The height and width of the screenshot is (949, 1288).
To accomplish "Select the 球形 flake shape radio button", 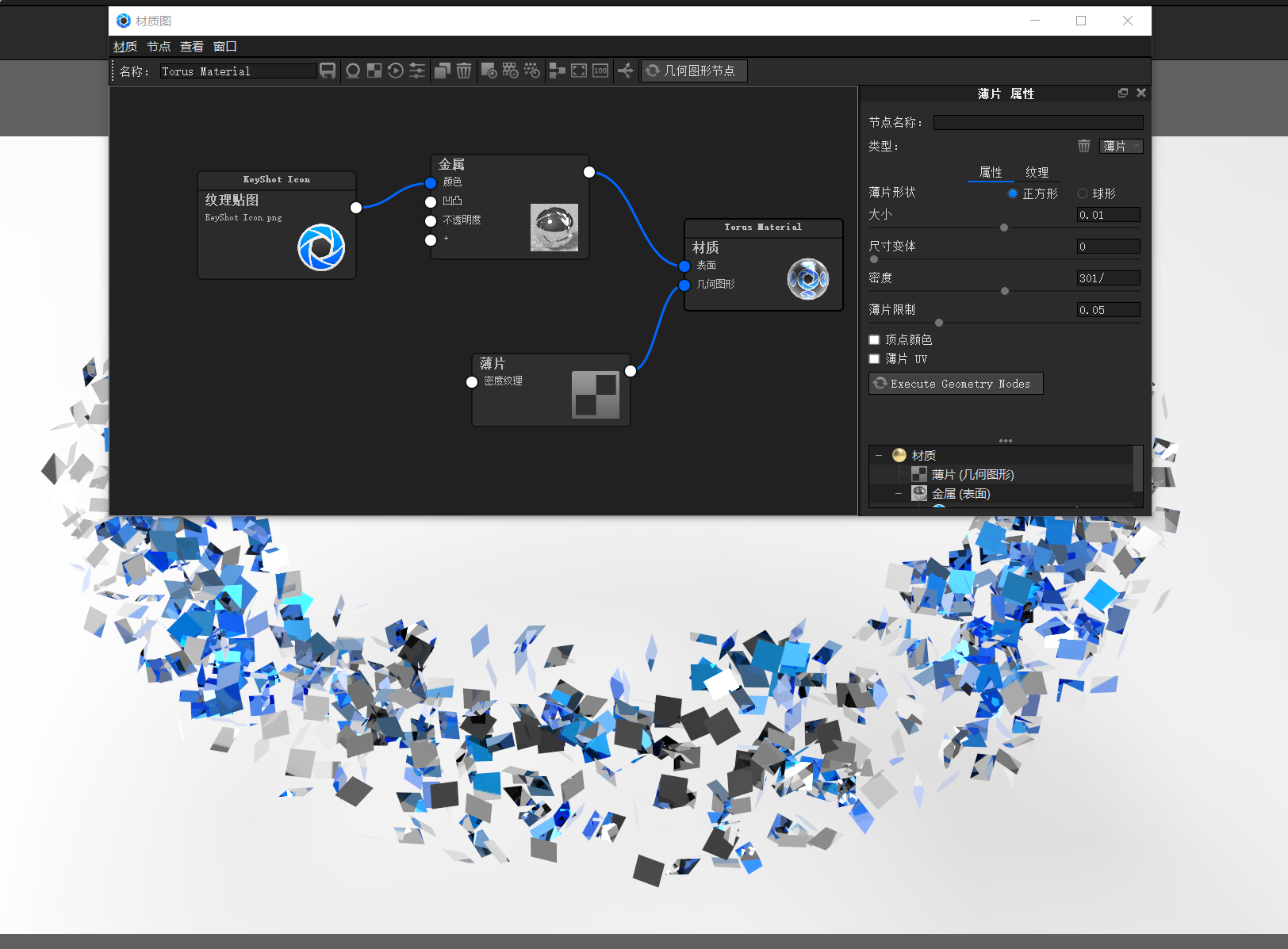I will 1083,193.
